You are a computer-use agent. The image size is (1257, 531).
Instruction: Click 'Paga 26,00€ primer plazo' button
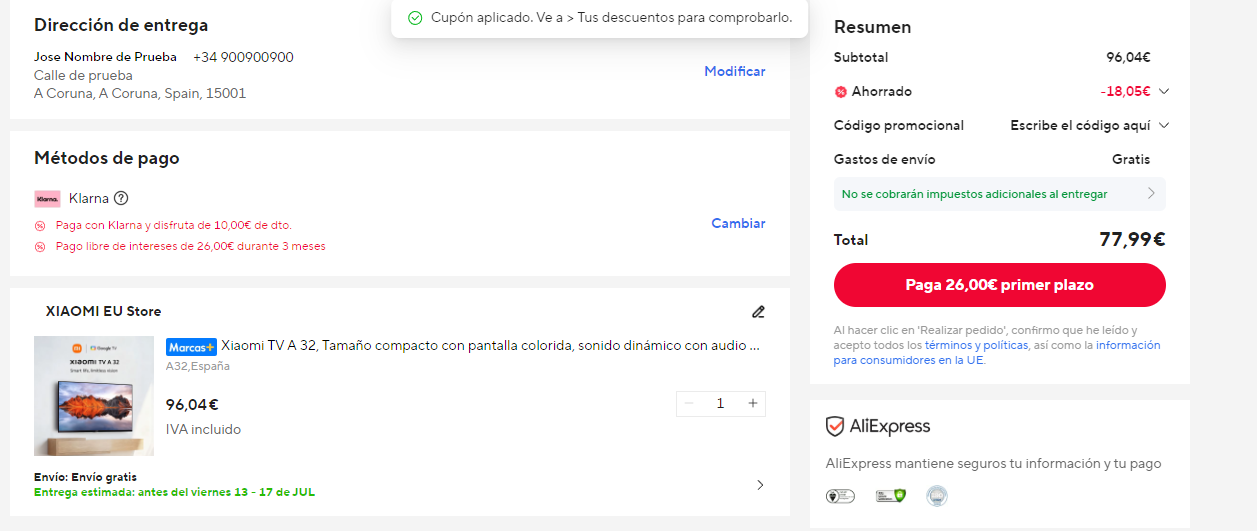1000,285
